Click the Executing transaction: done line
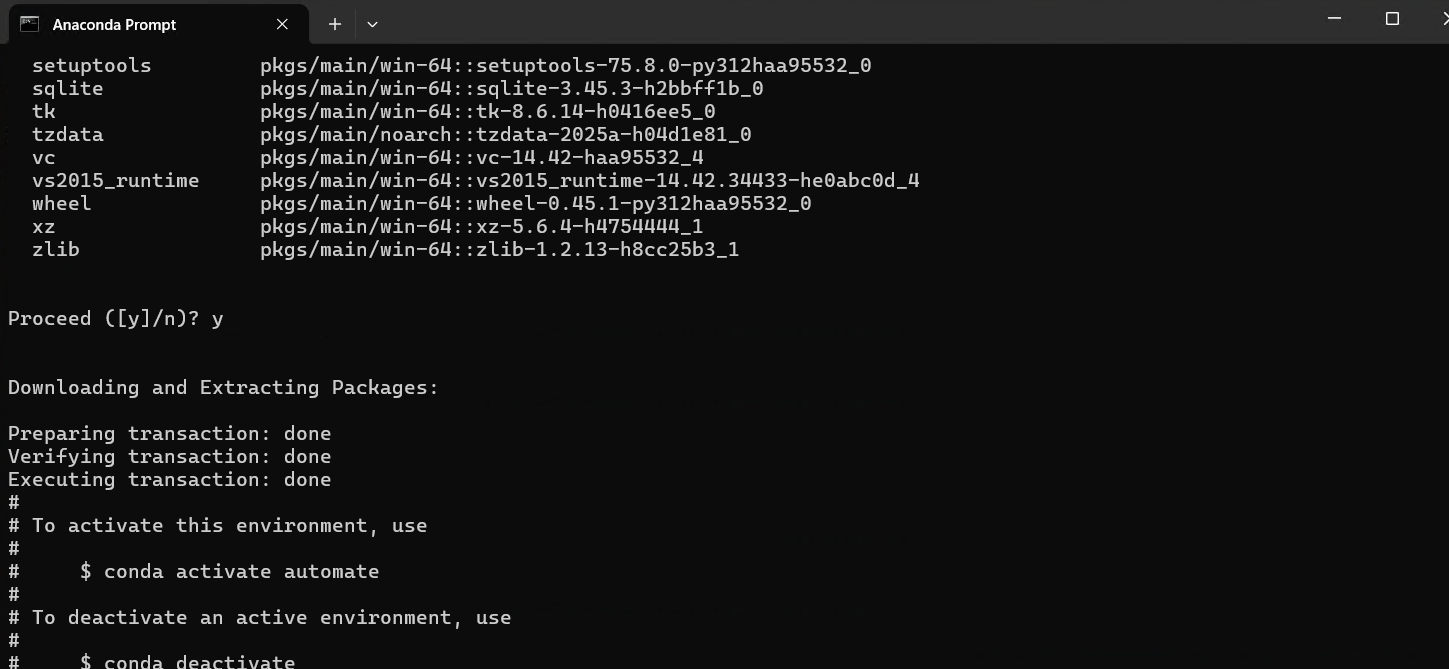Viewport: 1449px width, 669px height. pos(170,480)
